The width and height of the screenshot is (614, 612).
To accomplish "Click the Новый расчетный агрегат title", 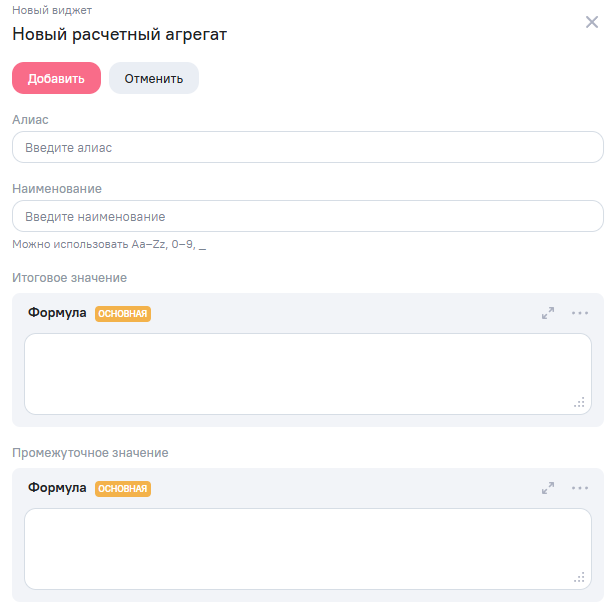I will tap(120, 35).
